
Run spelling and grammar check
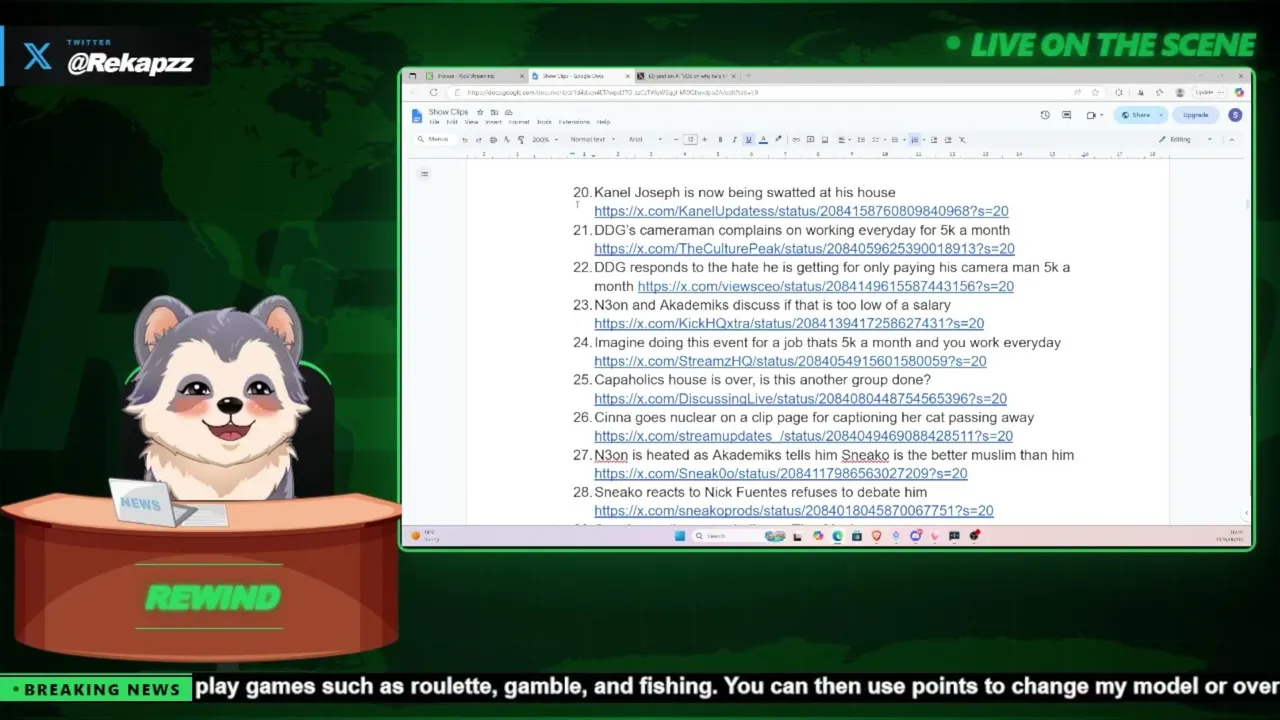pos(506,140)
